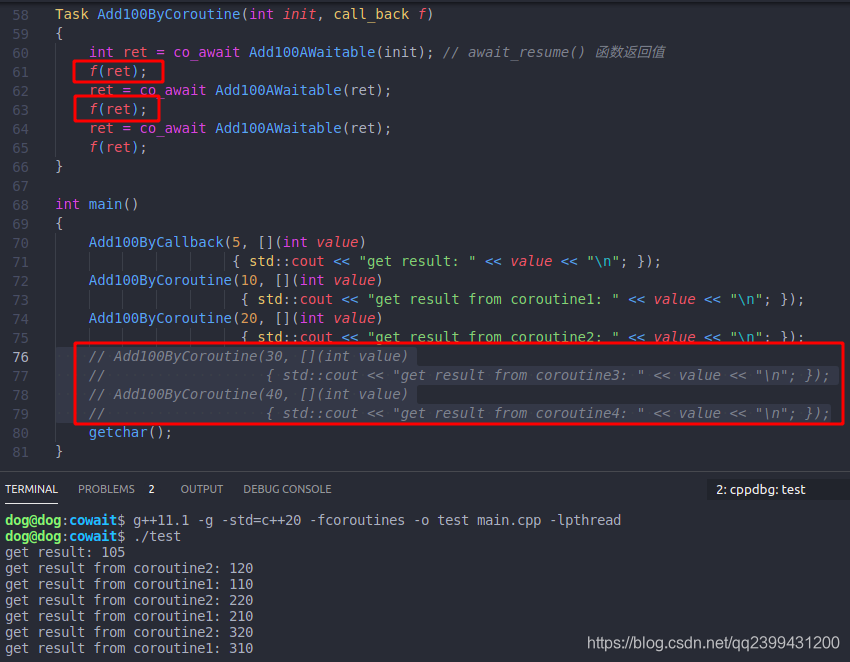The image size is (850, 662).
Task: Click "get result: " string on line 71
Action: 417,261
